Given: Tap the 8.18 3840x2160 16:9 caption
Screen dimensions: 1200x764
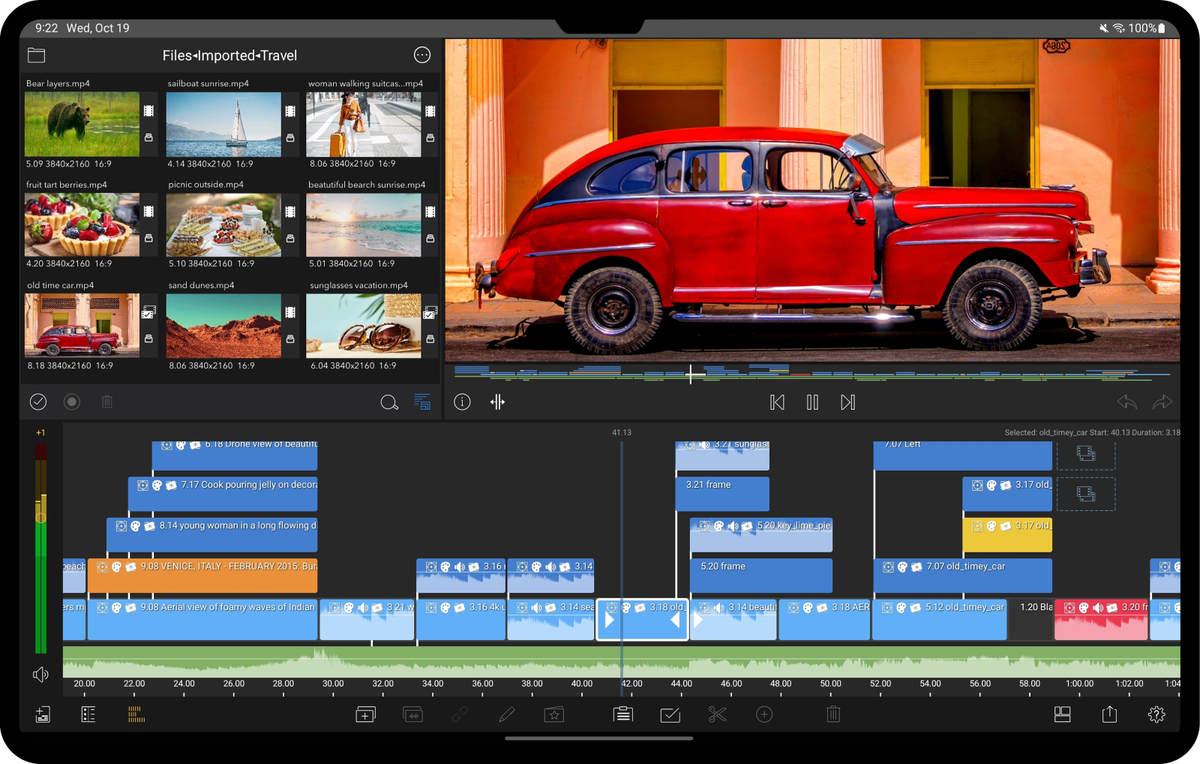Looking at the screenshot, I should [69, 367].
